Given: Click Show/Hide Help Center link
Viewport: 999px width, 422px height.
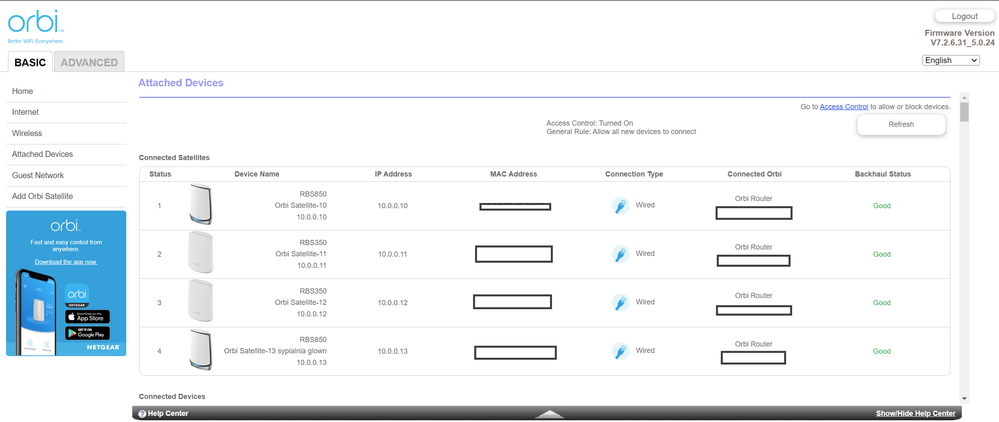Looking at the screenshot, I should click(x=915, y=413).
